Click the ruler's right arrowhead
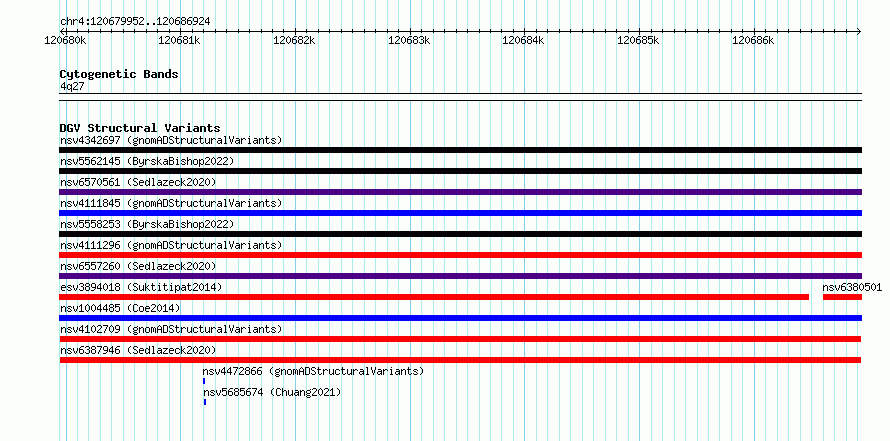Viewport: 890px width, 441px height. 859,31
